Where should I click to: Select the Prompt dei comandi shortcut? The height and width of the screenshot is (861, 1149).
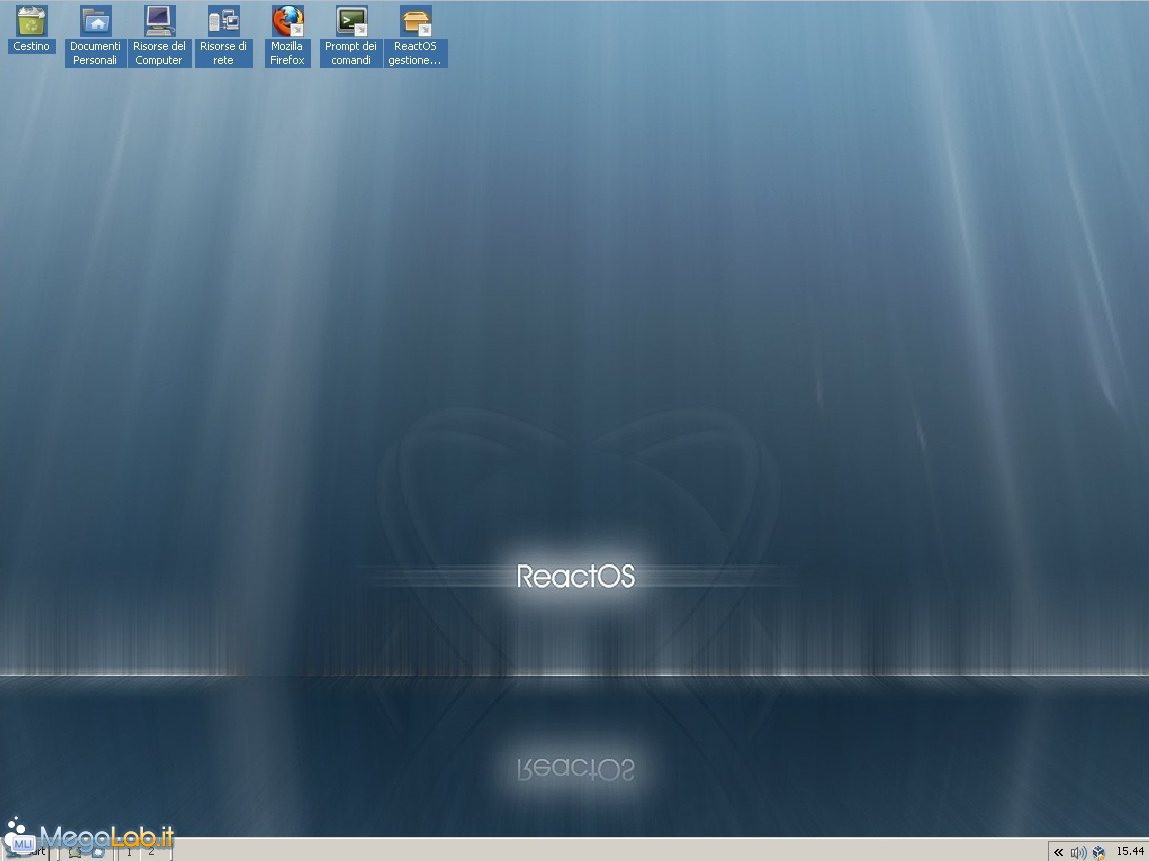(x=351, y=35)
